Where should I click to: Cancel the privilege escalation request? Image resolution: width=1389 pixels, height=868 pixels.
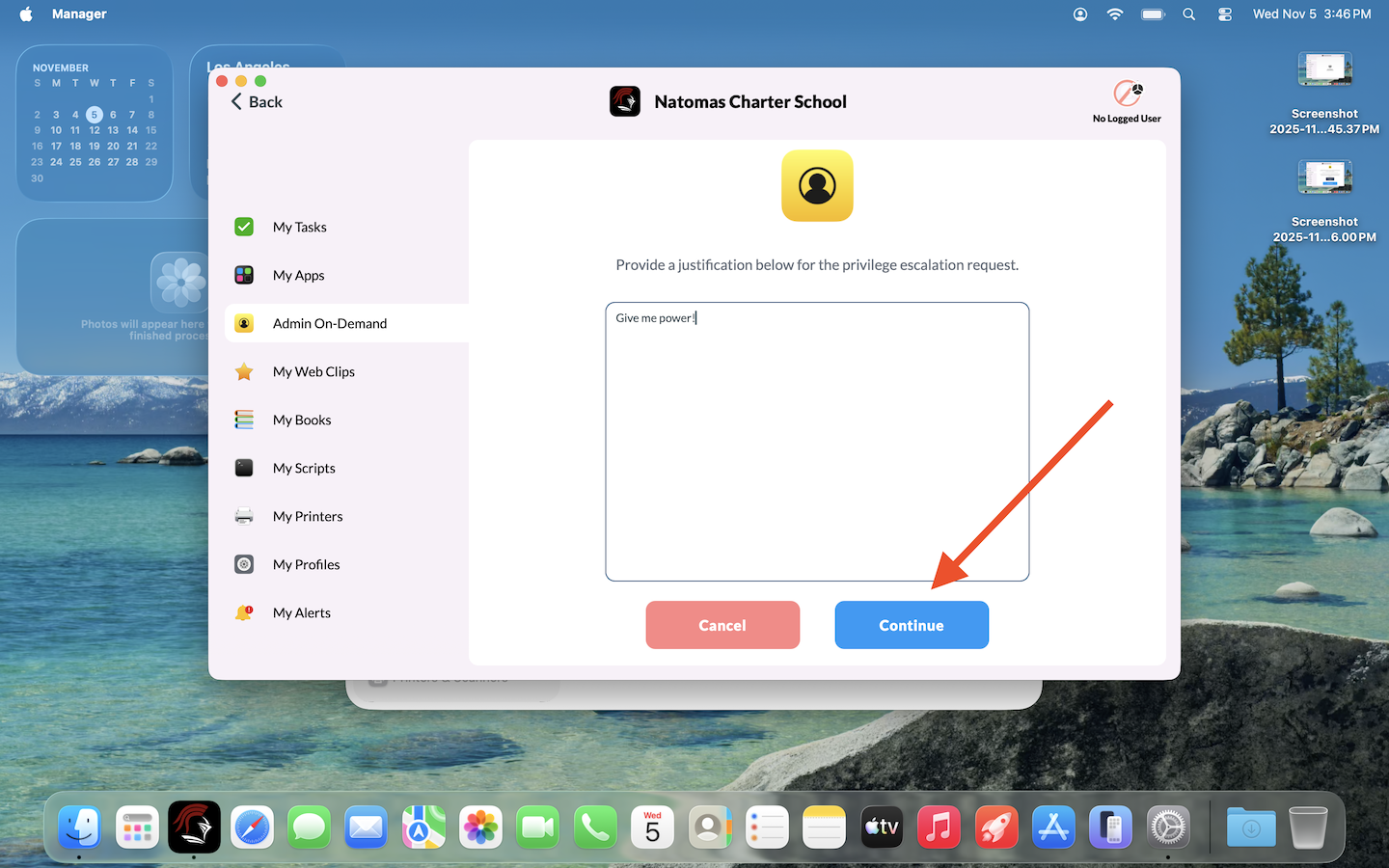click(722, 625)
